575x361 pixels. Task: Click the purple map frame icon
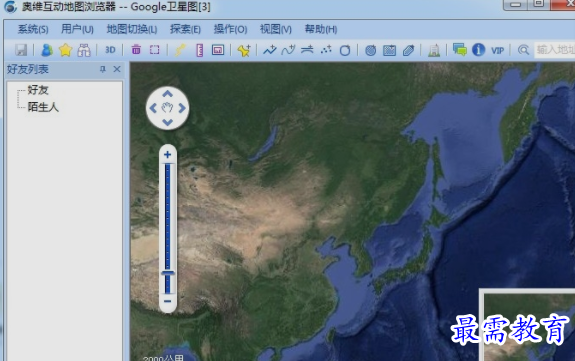pyautogui.click(x=218, y=50)
